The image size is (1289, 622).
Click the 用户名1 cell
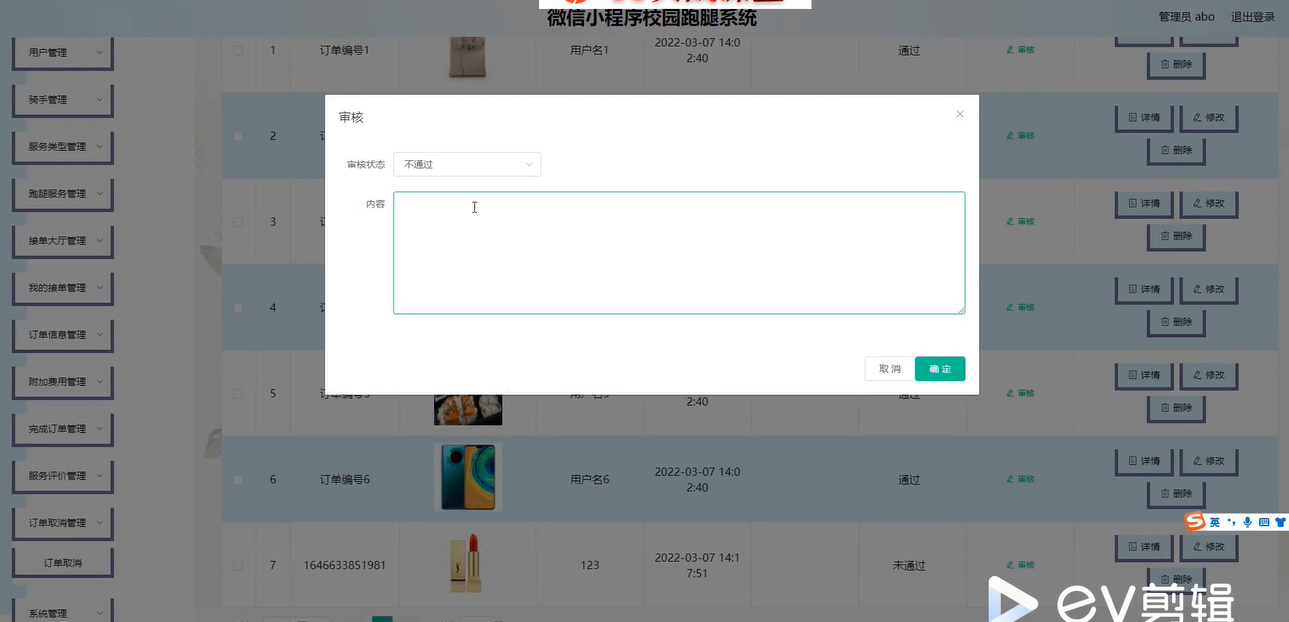coord(590,50)
